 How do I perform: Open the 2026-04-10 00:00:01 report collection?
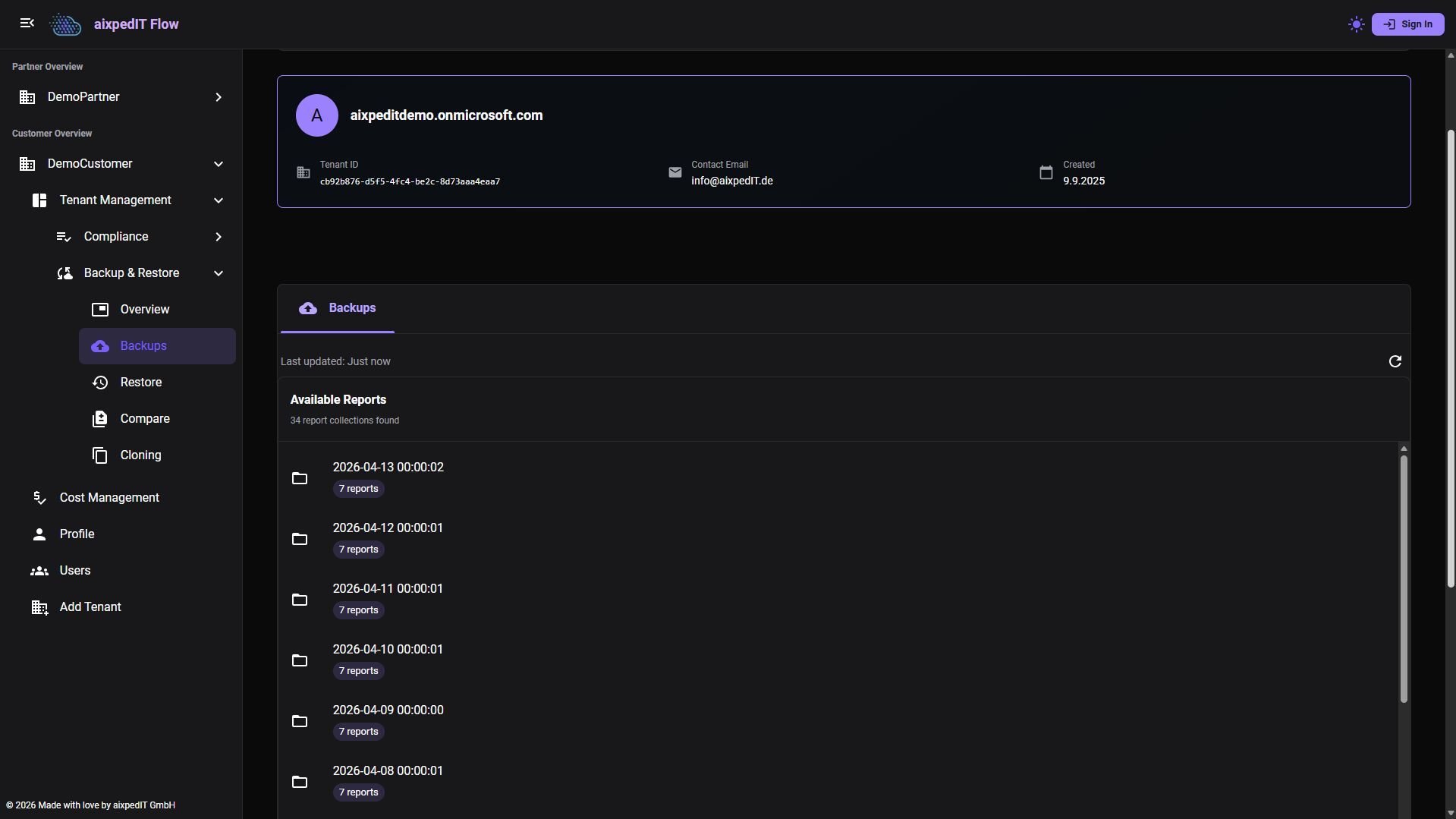point(838,660)
